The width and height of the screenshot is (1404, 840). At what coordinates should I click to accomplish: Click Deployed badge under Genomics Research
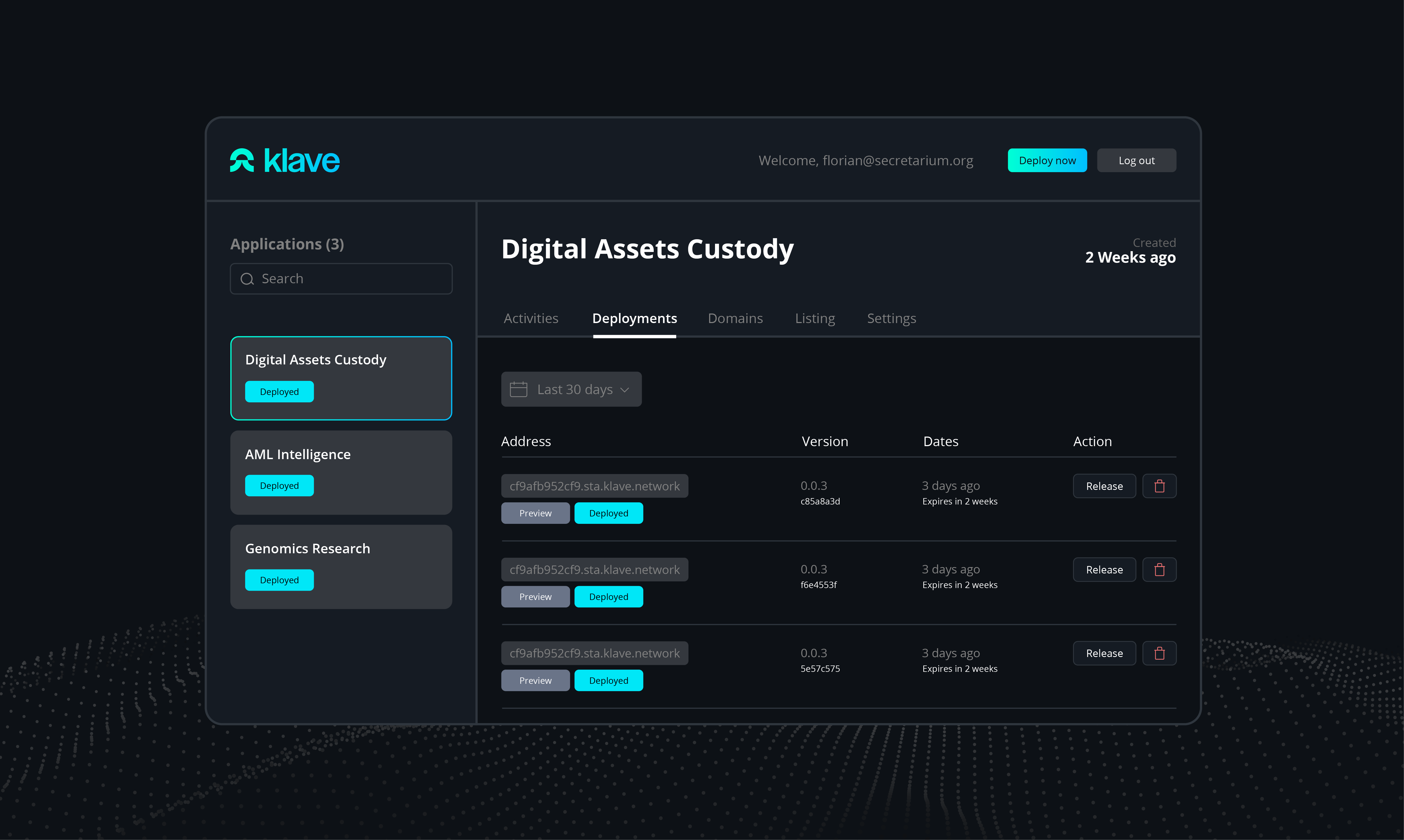point(279,580)
